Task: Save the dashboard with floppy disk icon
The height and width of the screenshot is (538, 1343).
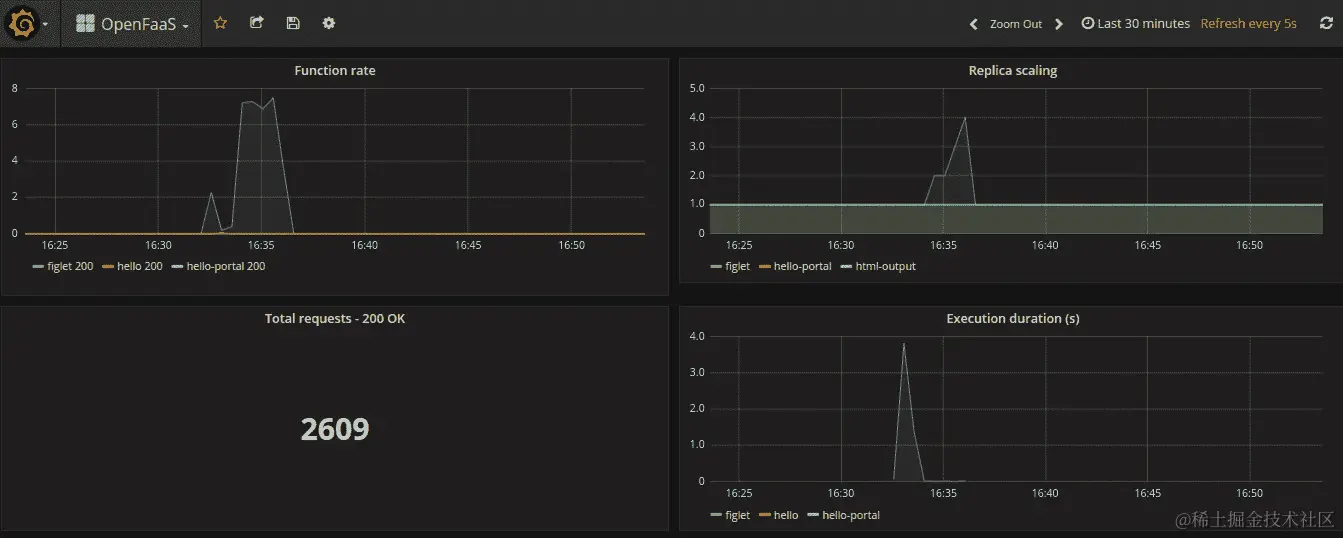Action: tap(292, 23)
